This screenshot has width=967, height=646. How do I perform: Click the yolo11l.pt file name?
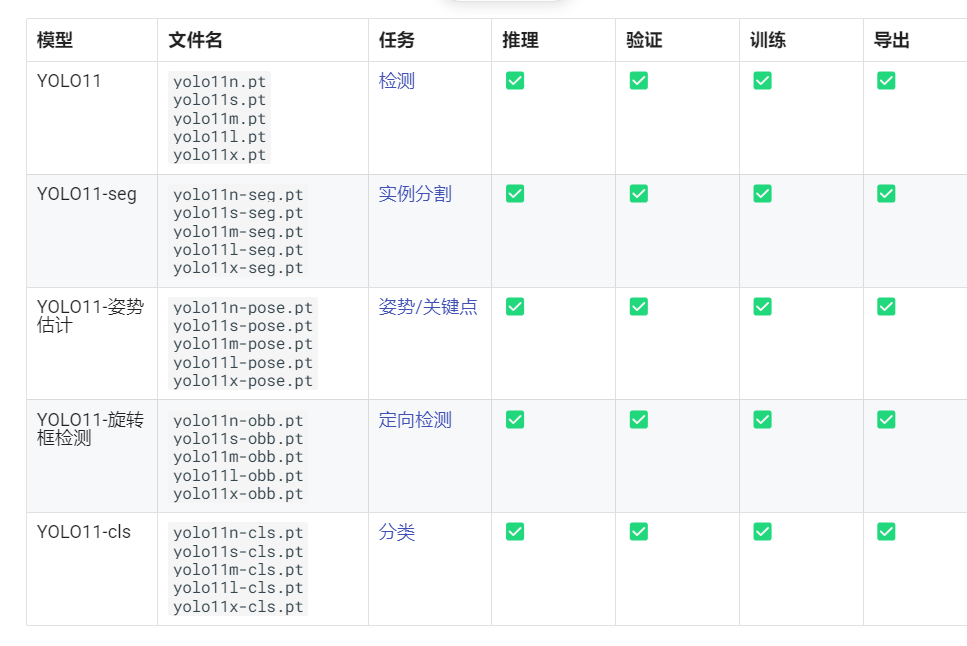pyautogui.click(x=220, y=136)
